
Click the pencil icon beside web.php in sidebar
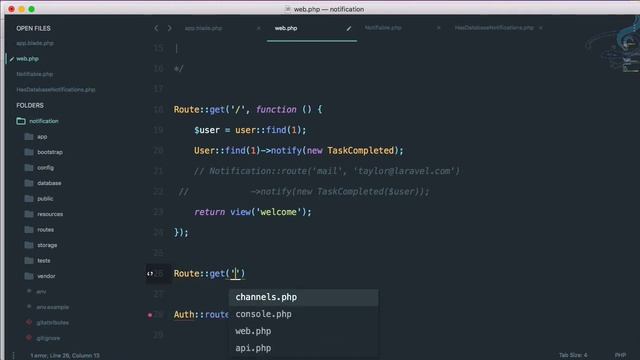11,59
